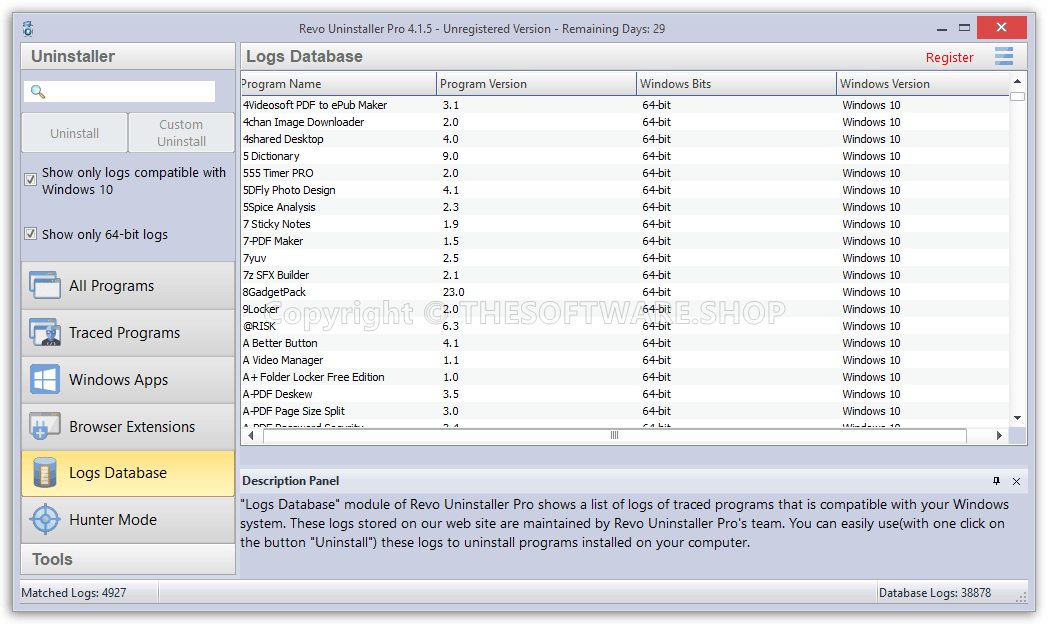
Task: Select the A Better Button row
Action: (x=625, y=343)
